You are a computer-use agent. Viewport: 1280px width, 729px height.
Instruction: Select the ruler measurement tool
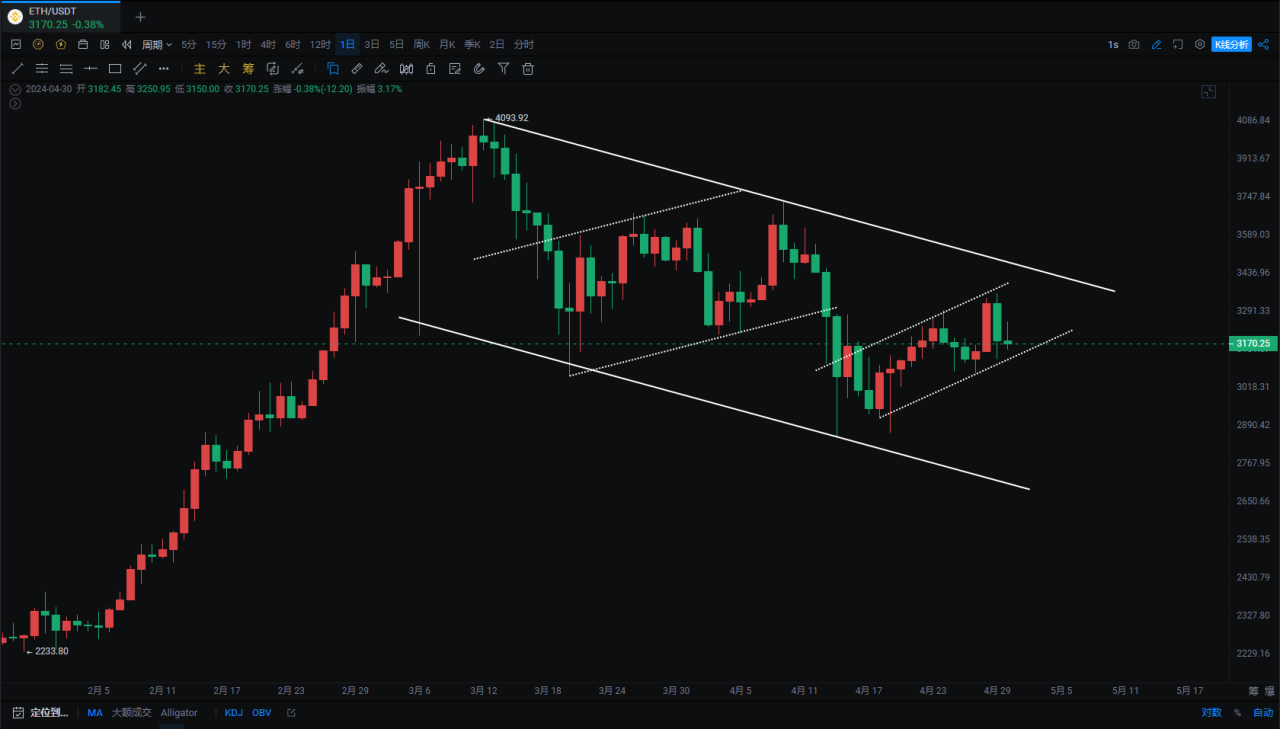[357, 69]
